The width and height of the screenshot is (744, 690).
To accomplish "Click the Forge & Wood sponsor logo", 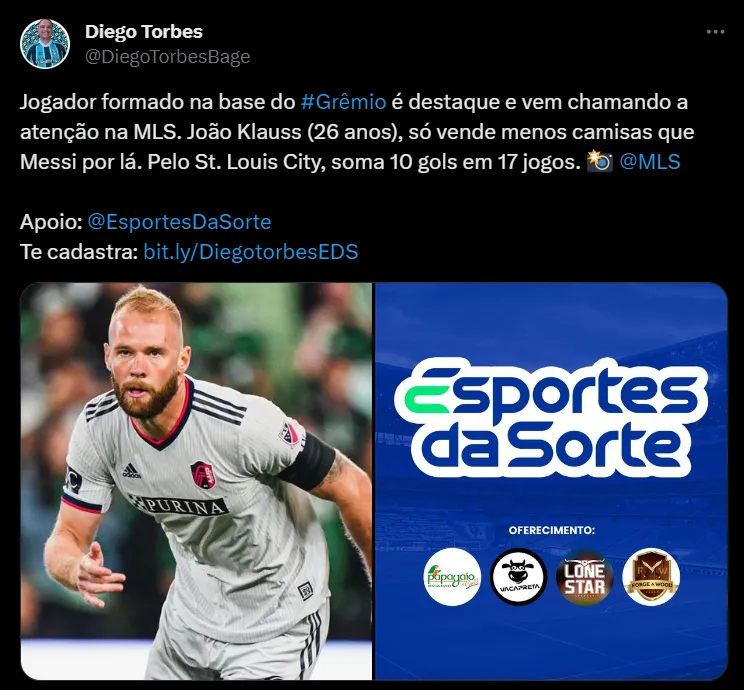I will pos(651,577).
